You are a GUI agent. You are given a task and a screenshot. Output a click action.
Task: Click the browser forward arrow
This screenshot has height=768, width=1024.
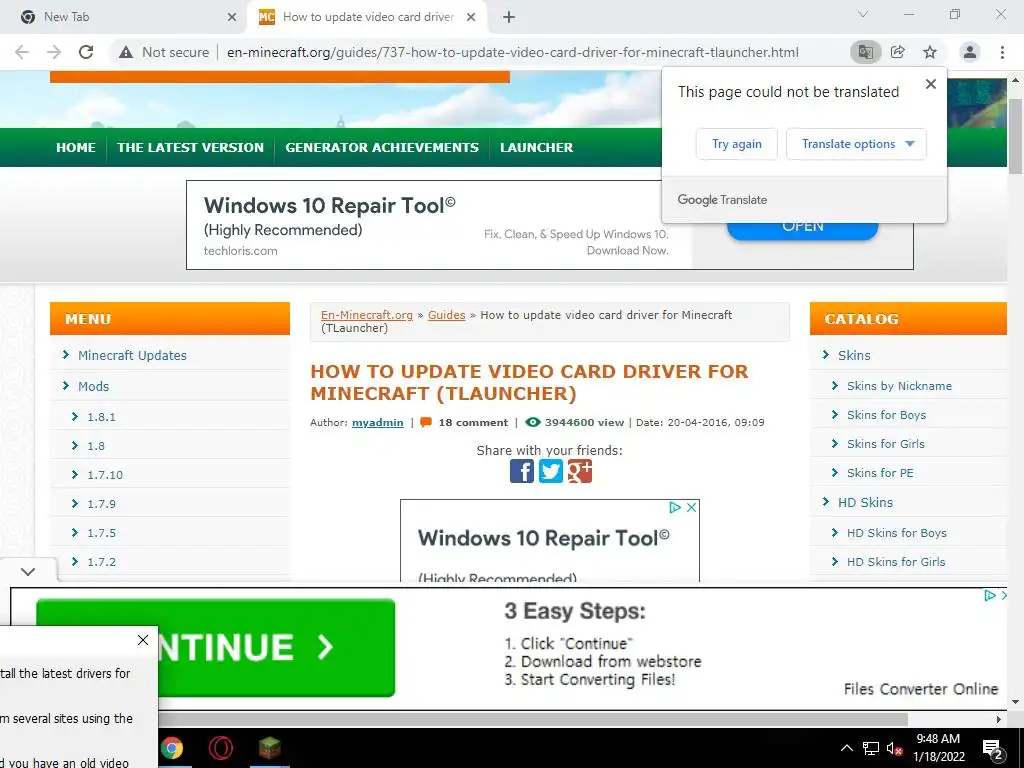54,52
